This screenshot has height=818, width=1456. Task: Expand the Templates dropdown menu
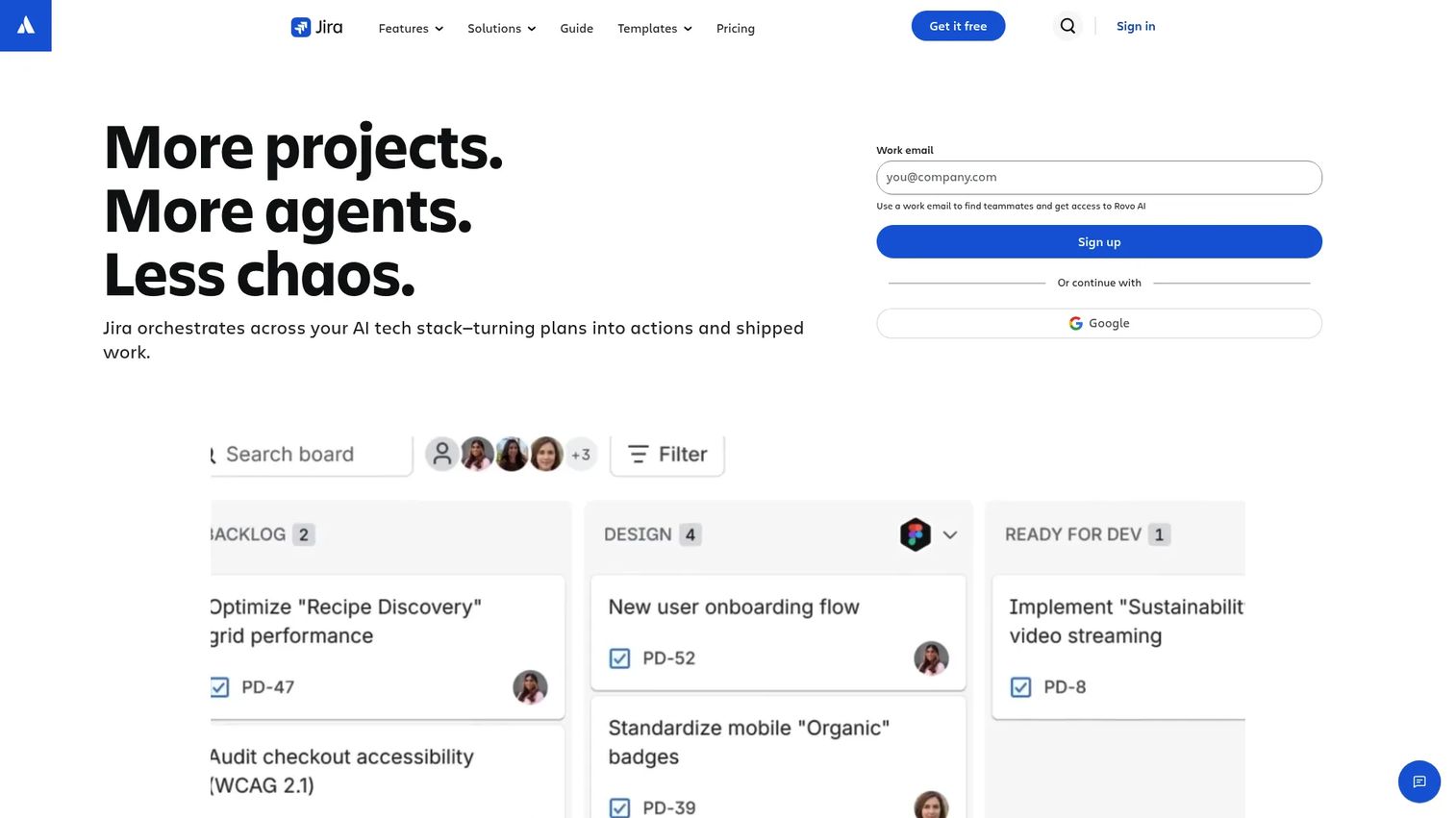coord(654,28)
